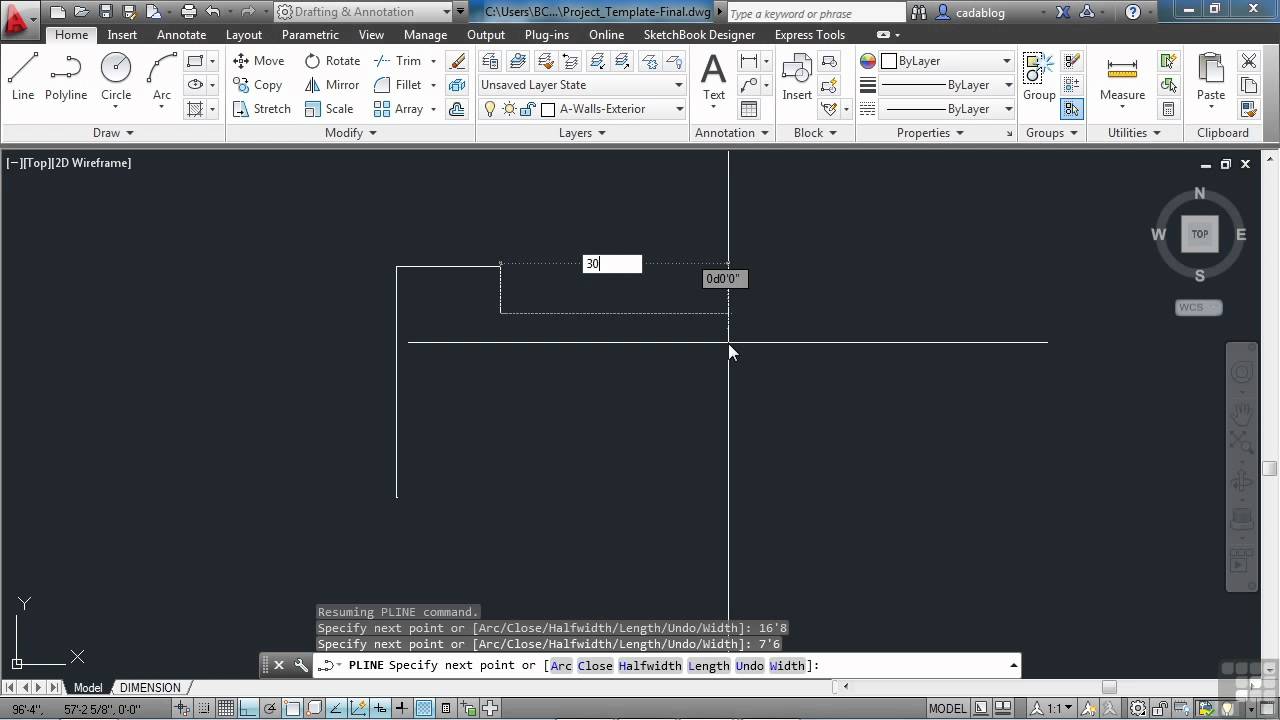Image resolution: width=1280 pixels, height=720 pixels.
Task: Click the Undo option in the command line
Action: pos(749,665)
